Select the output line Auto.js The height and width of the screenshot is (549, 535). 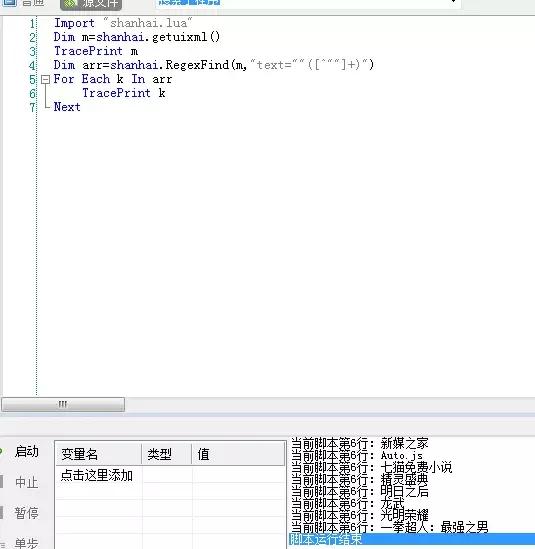point(357,456)
